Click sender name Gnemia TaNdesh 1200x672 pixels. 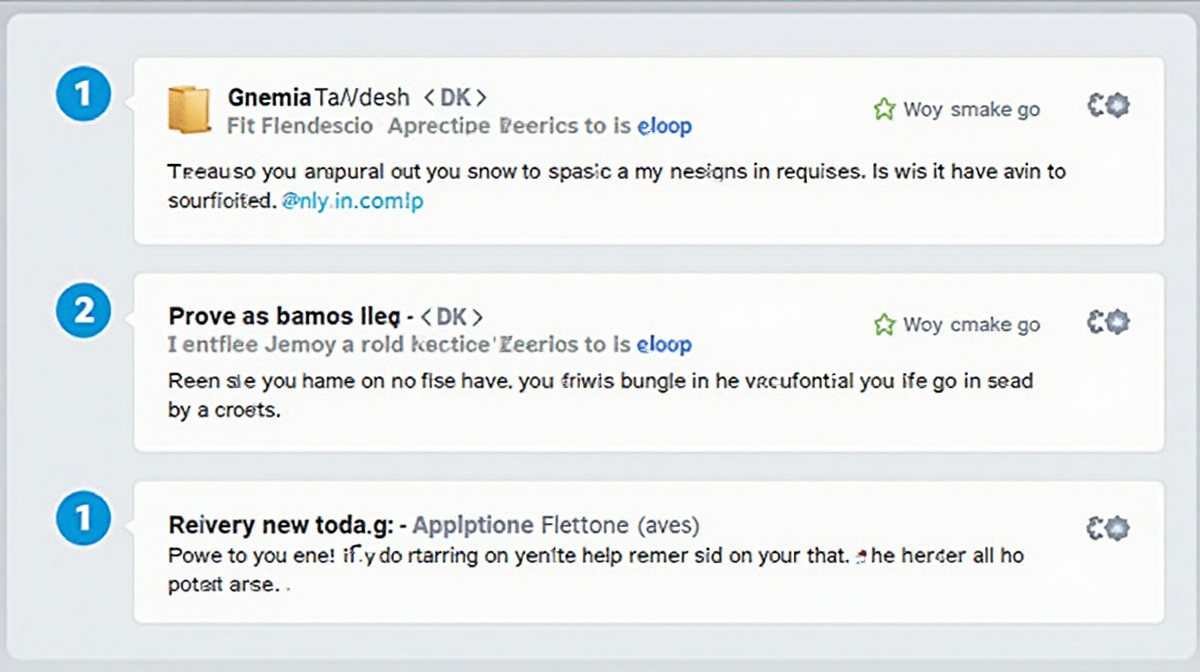pos(318,98)
